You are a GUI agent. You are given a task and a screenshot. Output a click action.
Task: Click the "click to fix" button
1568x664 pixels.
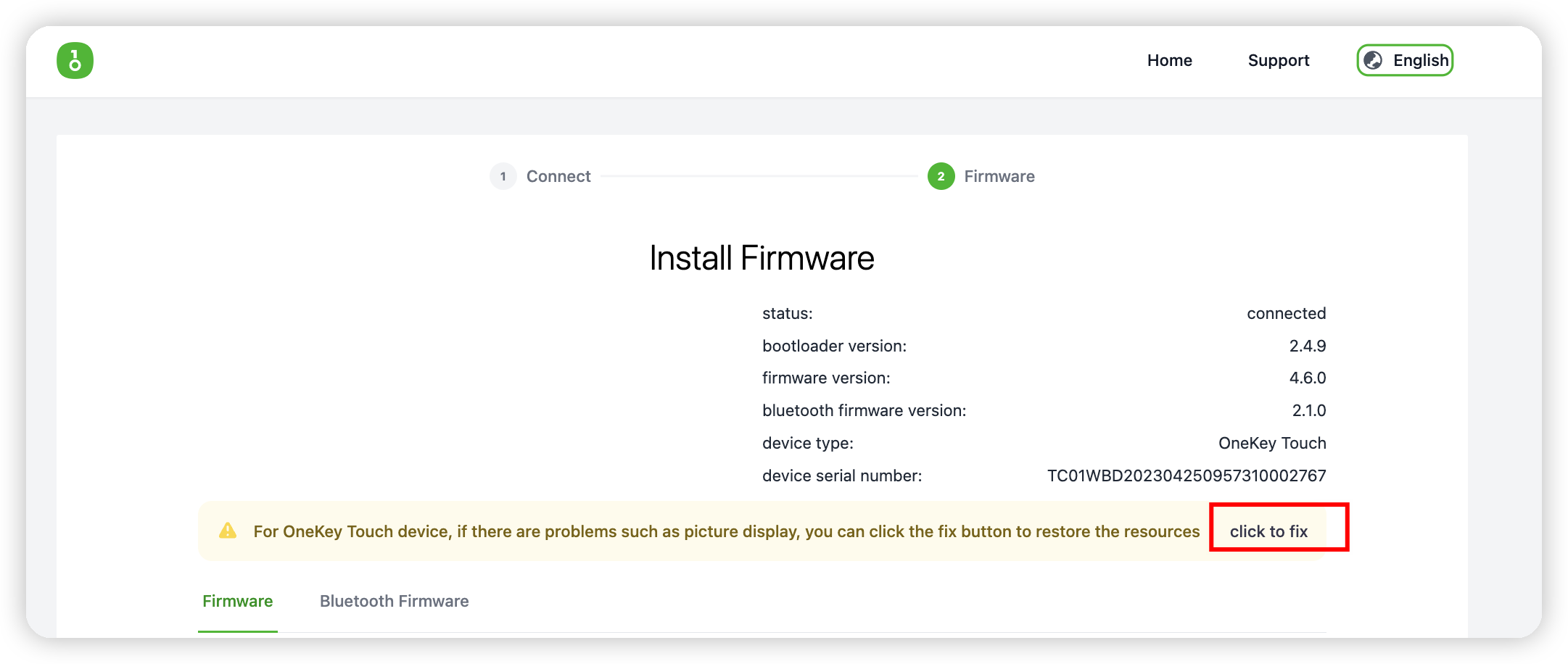pos(1268,531)
